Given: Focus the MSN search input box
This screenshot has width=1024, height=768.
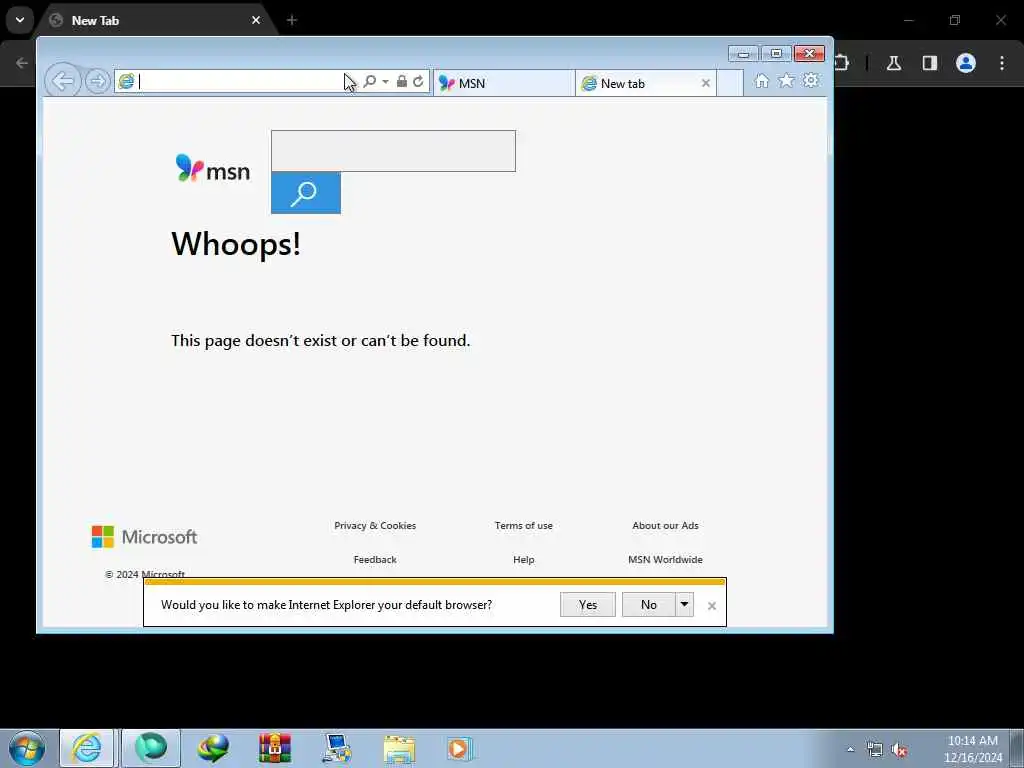Looking at the screenshot, I should coord(393,151).
